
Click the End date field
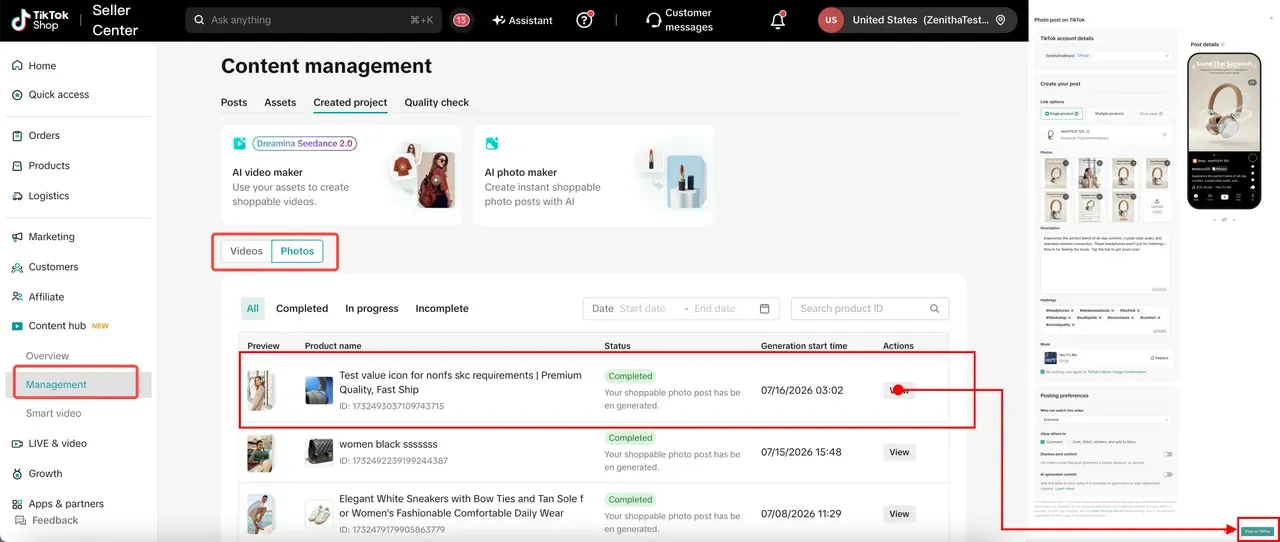(714, 309)
